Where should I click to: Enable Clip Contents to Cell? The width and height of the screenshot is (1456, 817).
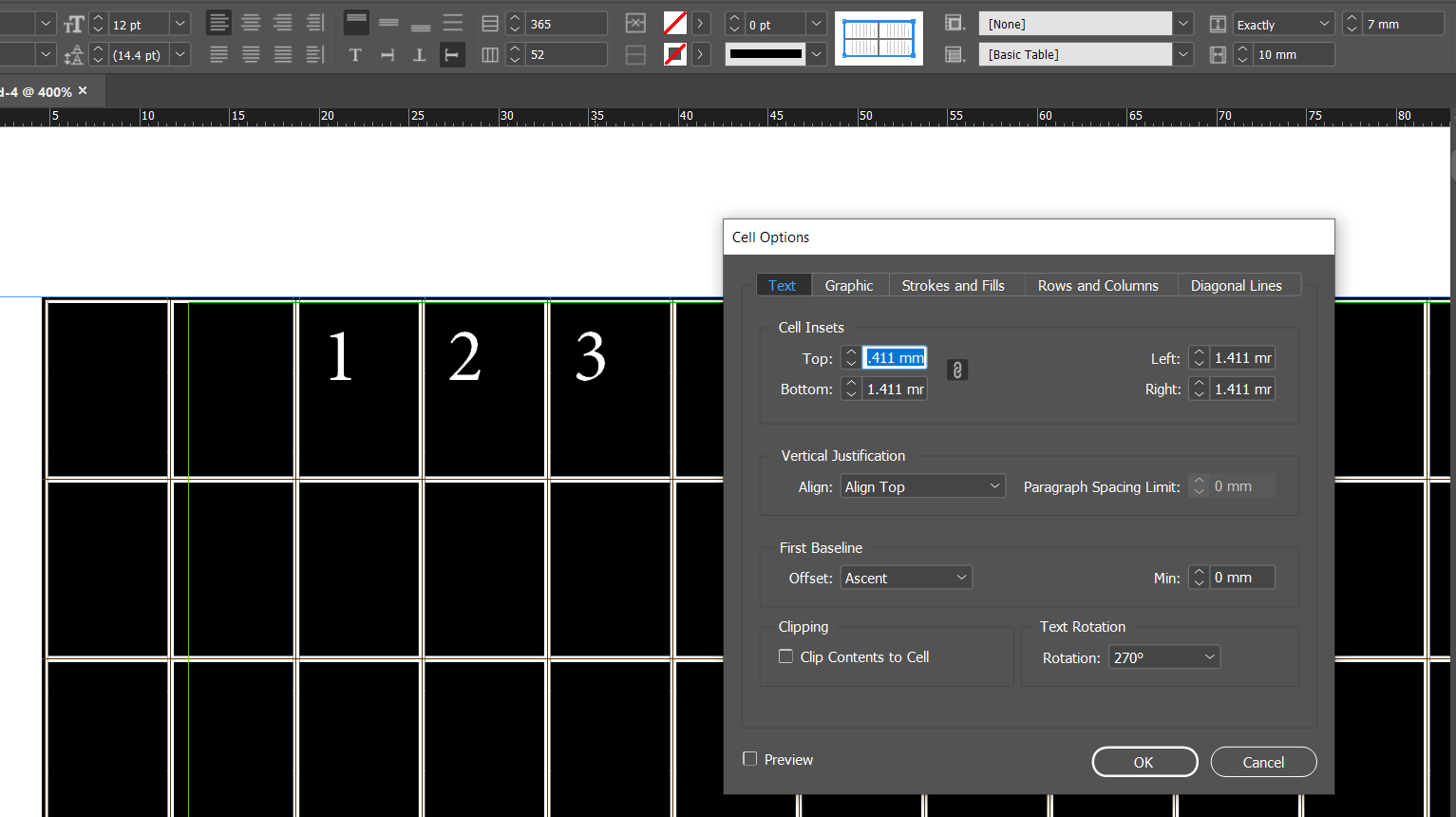(785, 655)
